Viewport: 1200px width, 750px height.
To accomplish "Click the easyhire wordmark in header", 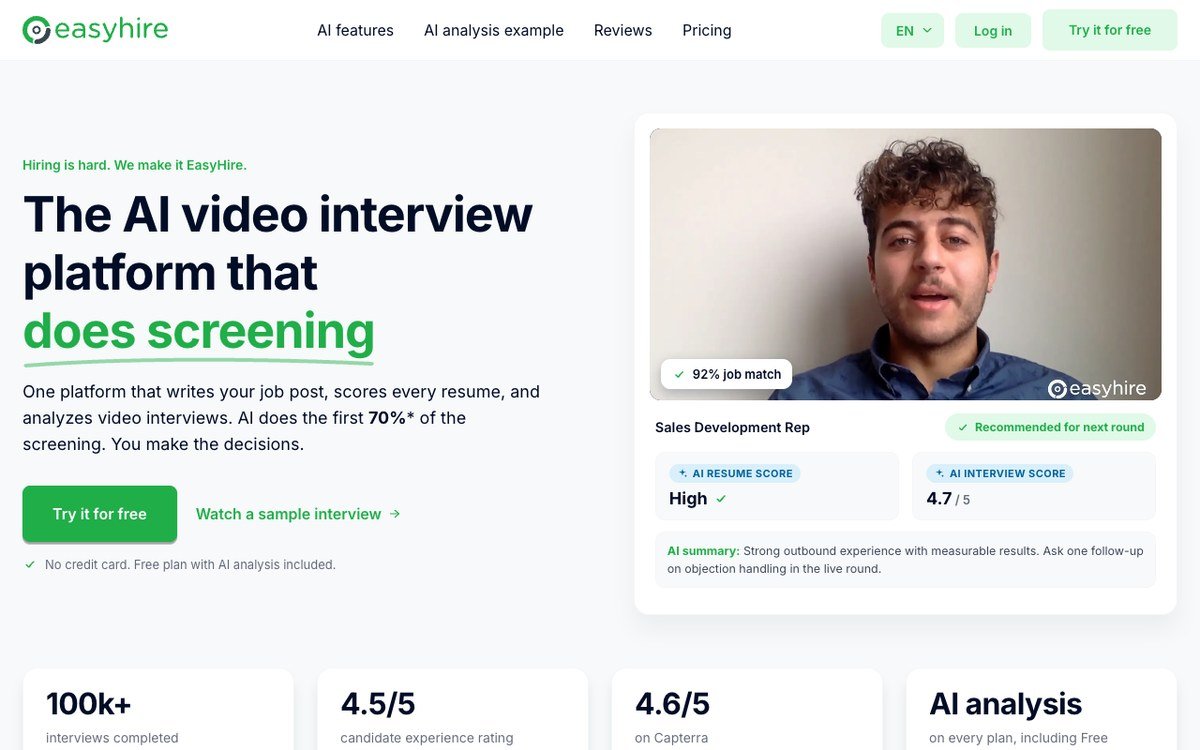I will pyautogui.click(x=112, y=30).
